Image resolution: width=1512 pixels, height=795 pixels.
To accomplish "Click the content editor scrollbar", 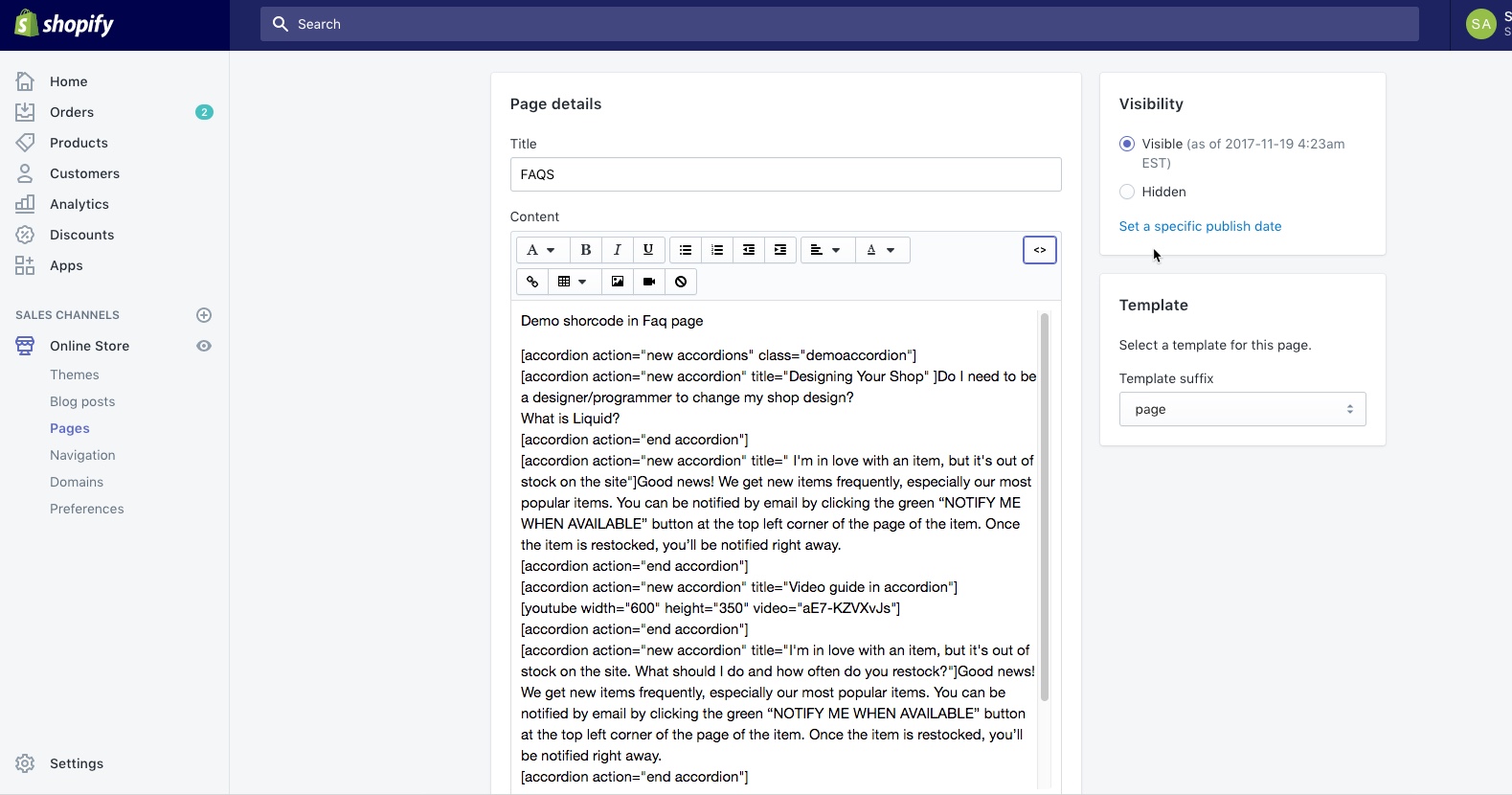I will pos(1044,507).
